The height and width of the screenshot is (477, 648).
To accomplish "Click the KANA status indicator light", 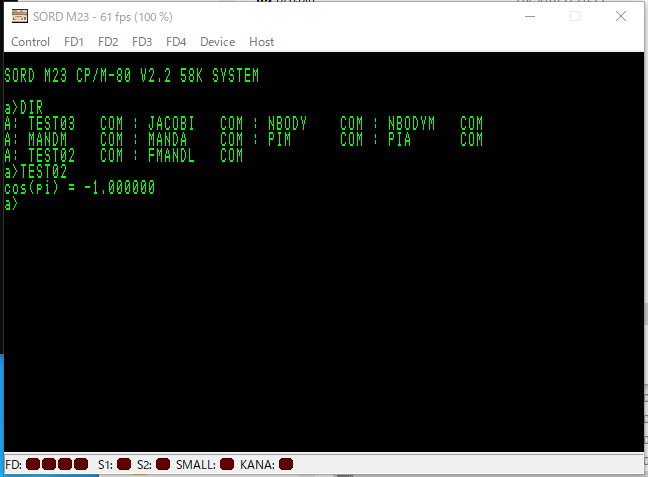I will [286, 464].
